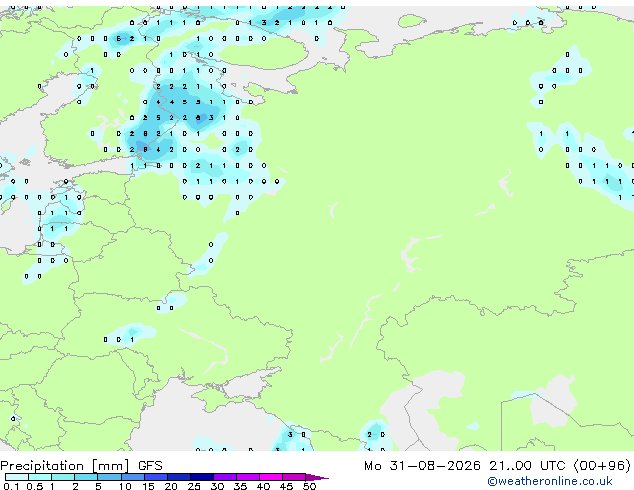
Task: Click the 45–50 mm legend color swatch
Action: (294, 477)
